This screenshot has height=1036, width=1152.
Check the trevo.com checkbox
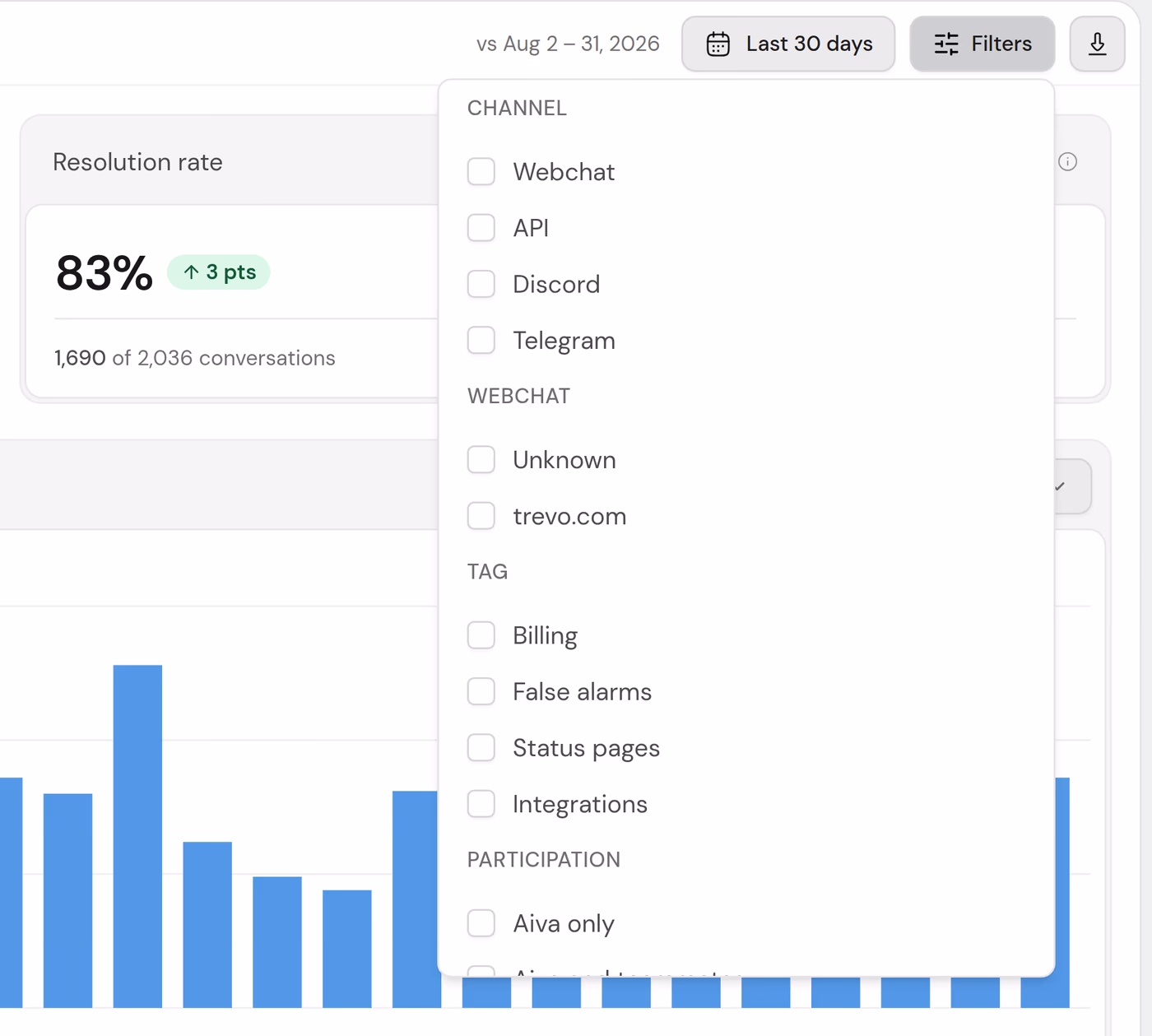tap(481, 516)
